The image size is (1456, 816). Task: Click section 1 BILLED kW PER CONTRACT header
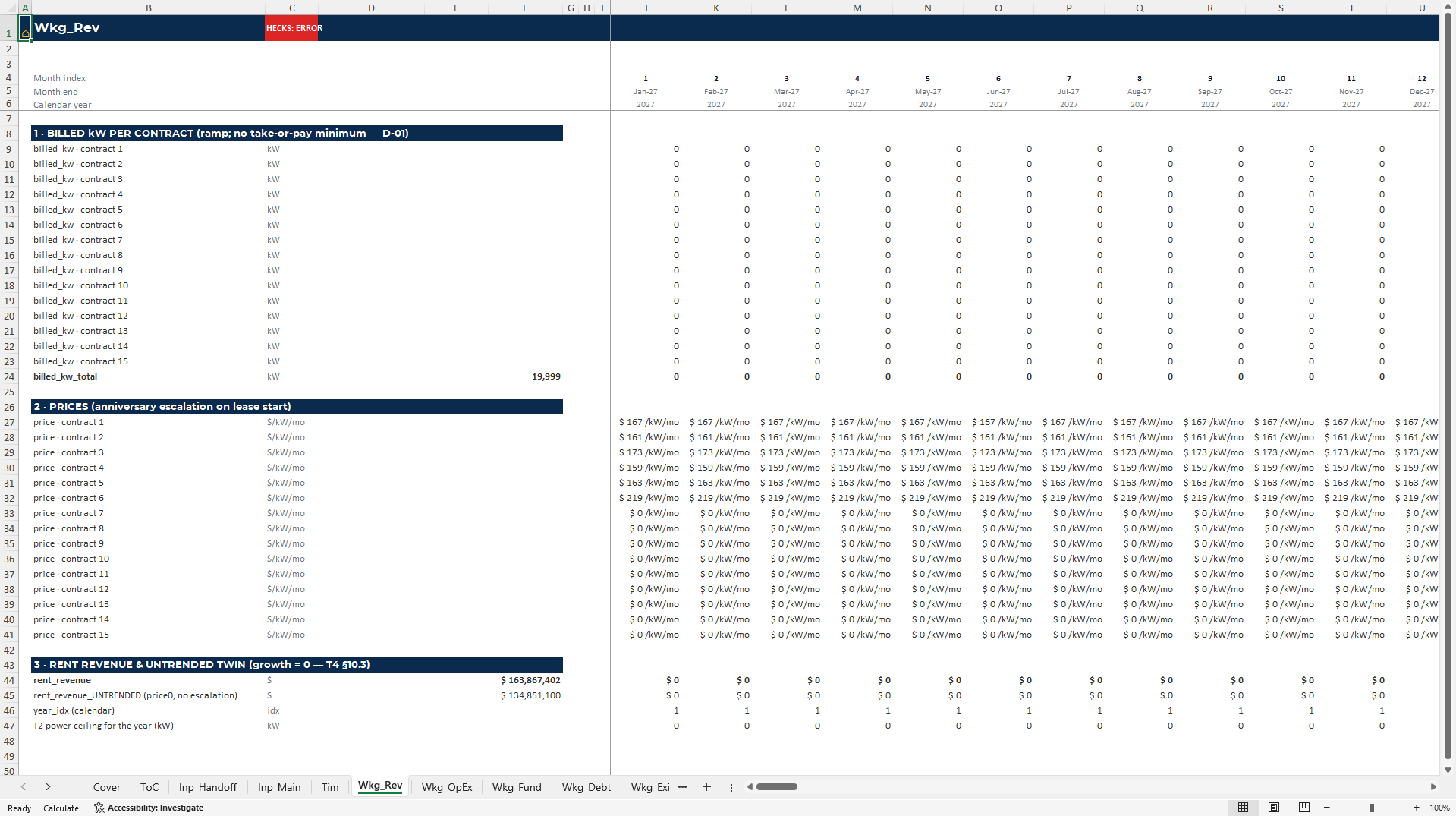[297, 133]
